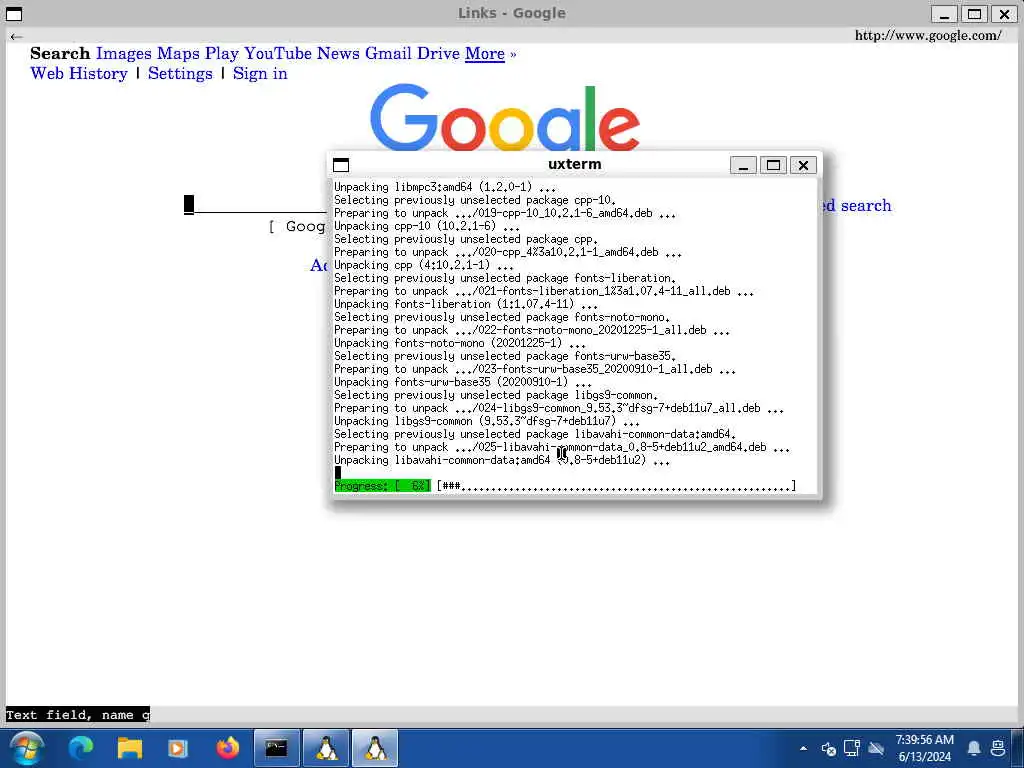The image size is (1024, 768).
Task: Minimize the Links browser window
Action: tap(944, 14)
